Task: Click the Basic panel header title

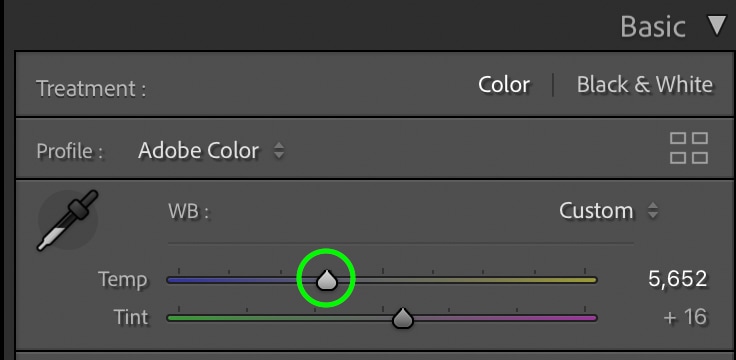Action: (x=653, y=26)
